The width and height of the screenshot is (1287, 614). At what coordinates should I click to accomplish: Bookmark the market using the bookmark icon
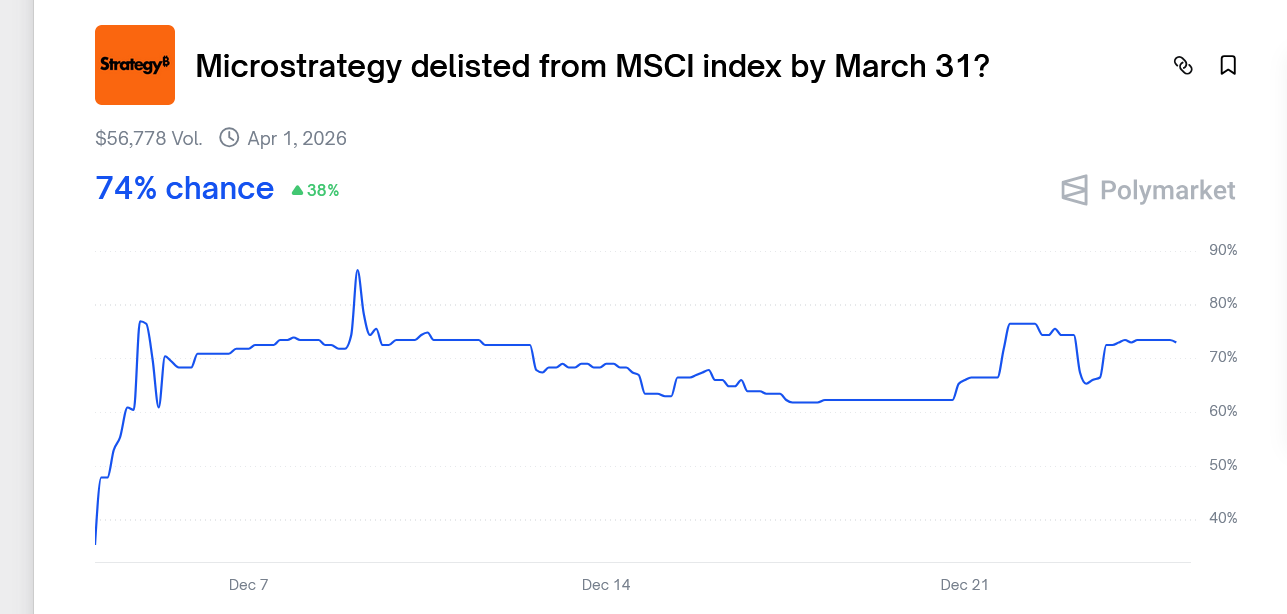click(1228, 64)
